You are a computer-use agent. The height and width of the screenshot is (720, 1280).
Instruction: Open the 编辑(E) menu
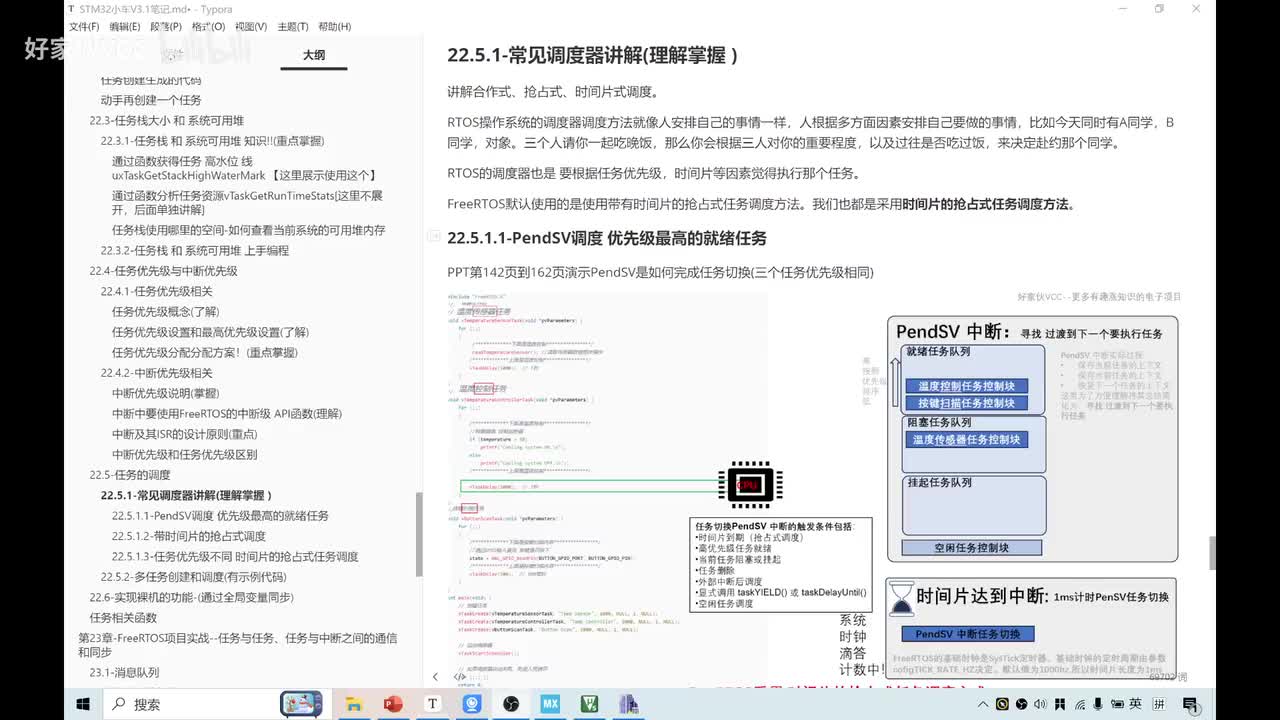pyautogui.click(x=125, y=27)
